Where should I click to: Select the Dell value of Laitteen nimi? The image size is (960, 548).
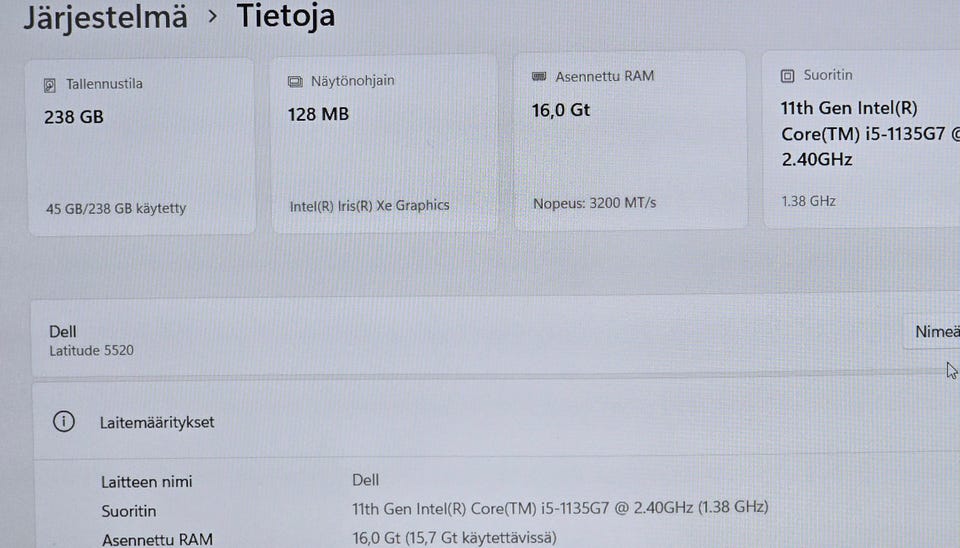pos(365,480)
